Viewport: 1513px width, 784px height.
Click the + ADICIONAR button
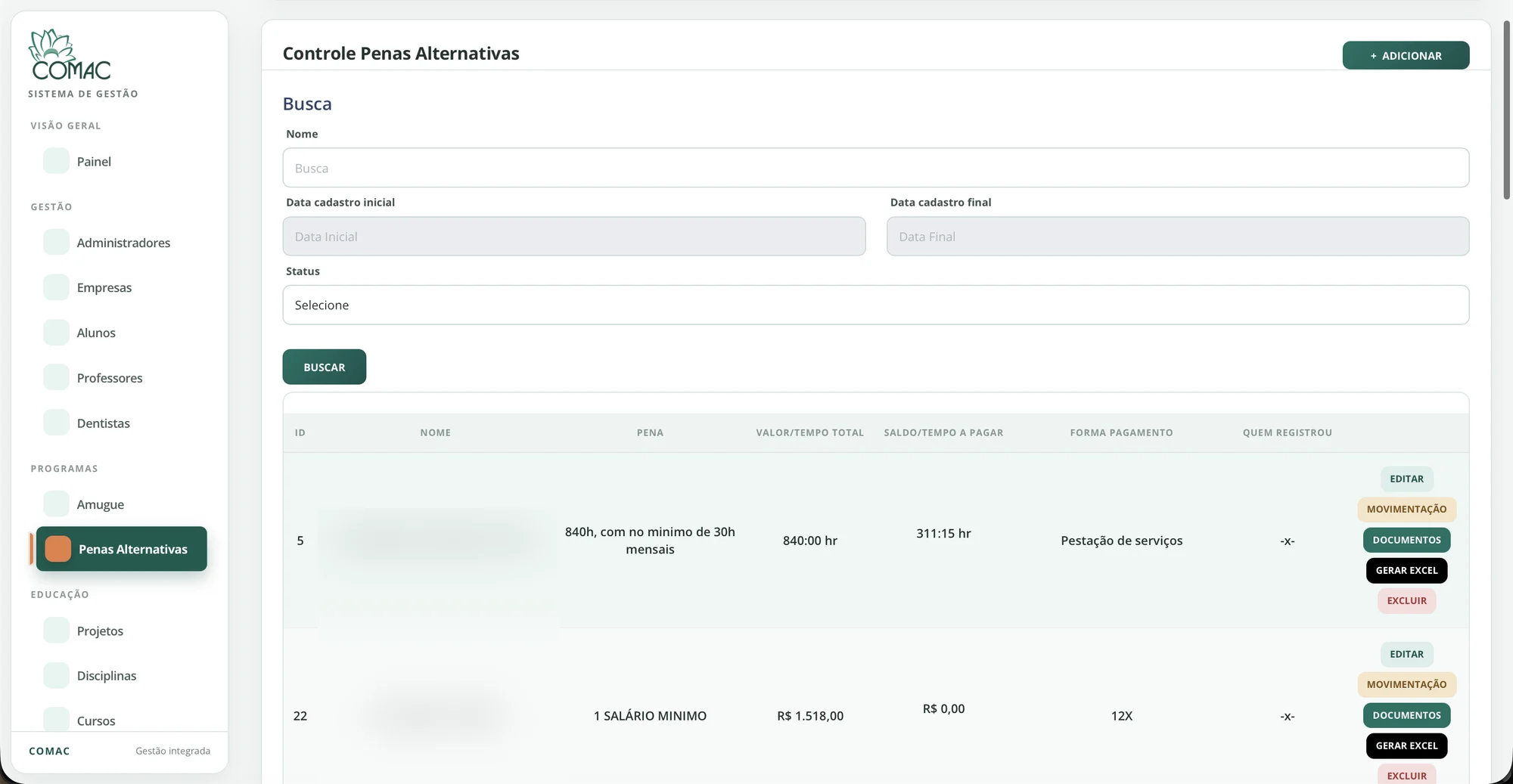pyautogui.click(x=1406, y=55)
